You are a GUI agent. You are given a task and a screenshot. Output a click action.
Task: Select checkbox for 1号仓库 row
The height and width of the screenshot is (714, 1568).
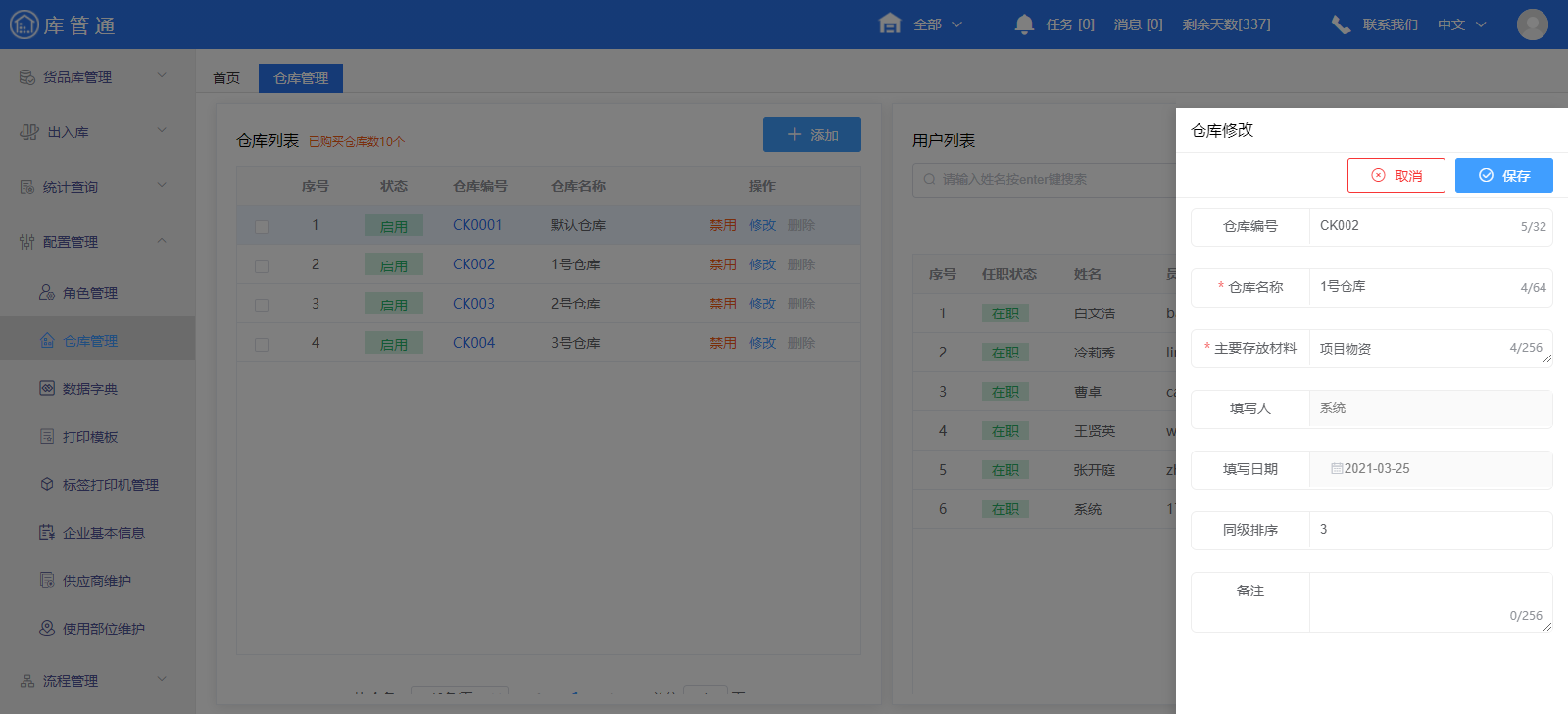262,265
